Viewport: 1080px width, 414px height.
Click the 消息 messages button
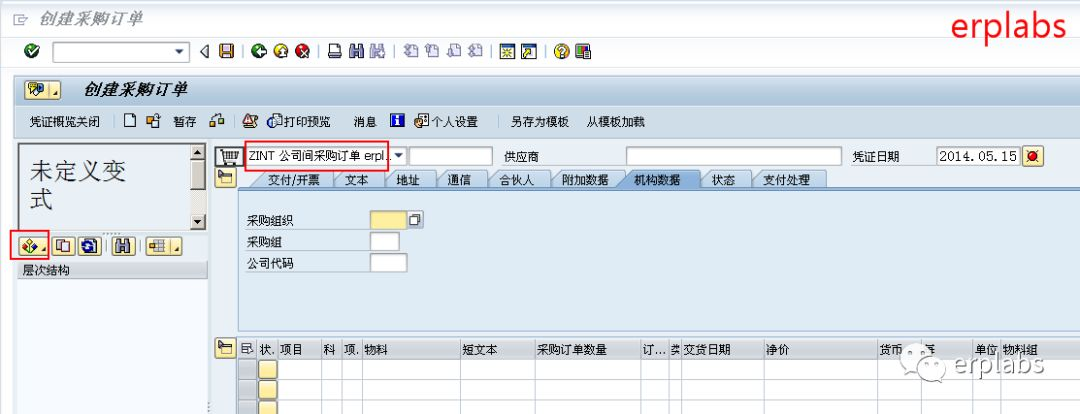pyautogui.click(x=365, y=122)
